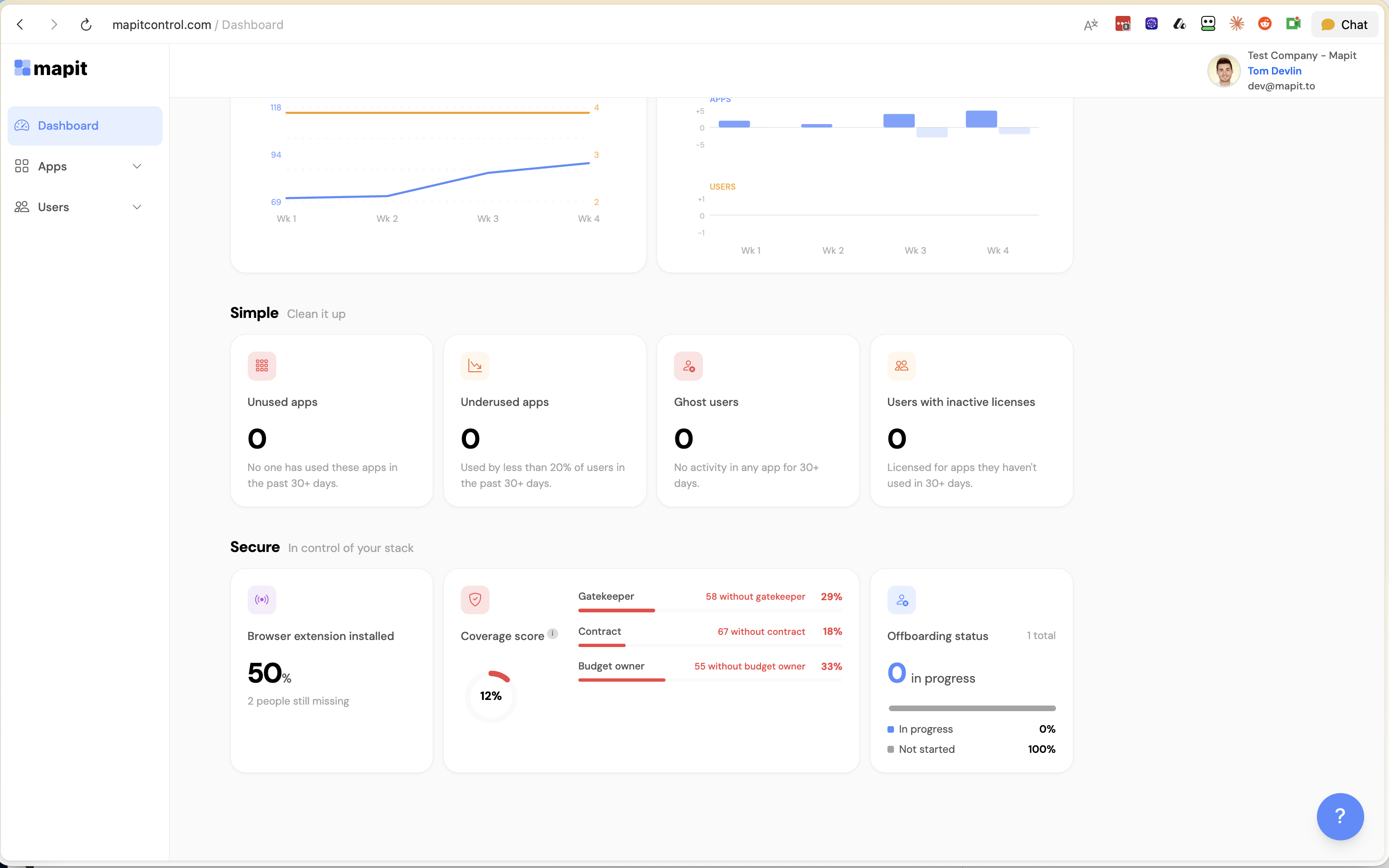This screenshot has height=868, width=1389.
Task: Expand the Users sidebar chevron
Action: pos(137,207)
